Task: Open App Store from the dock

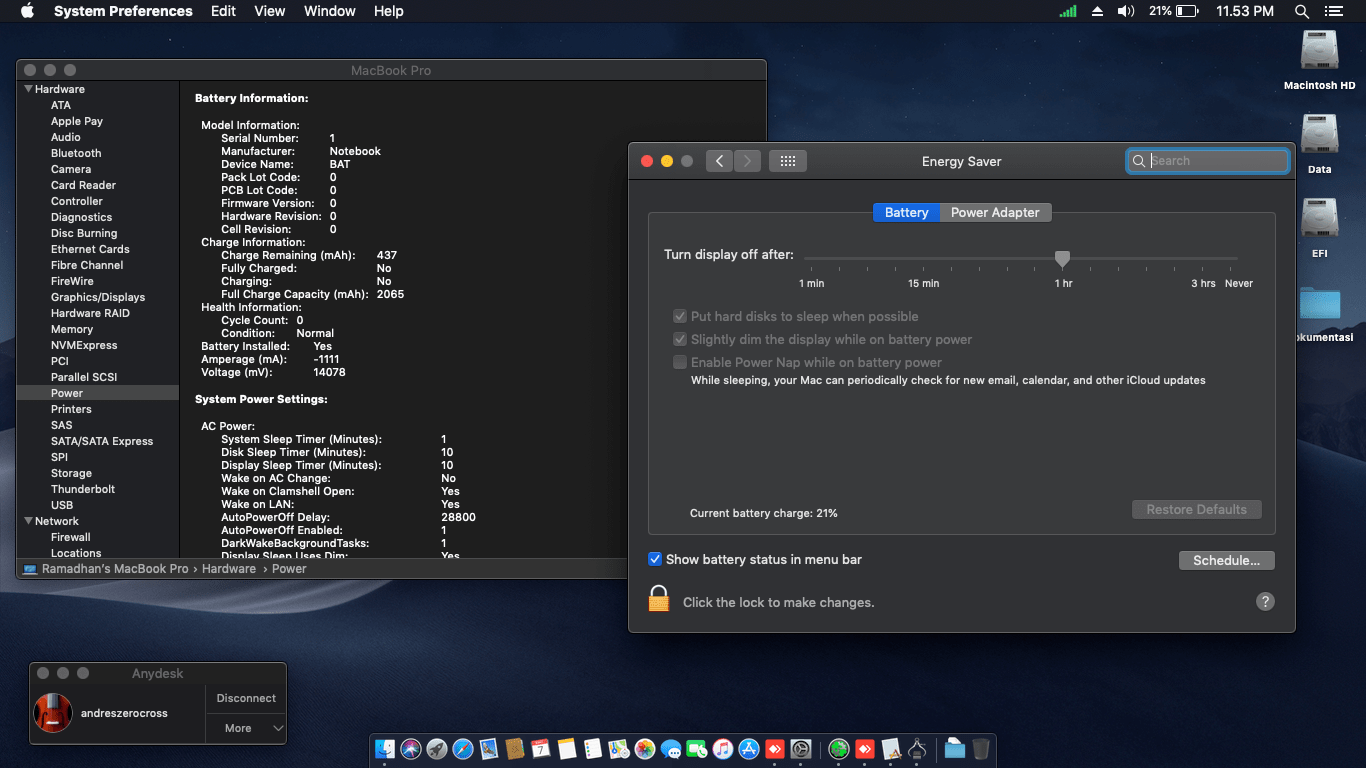Action: (749, 749)
